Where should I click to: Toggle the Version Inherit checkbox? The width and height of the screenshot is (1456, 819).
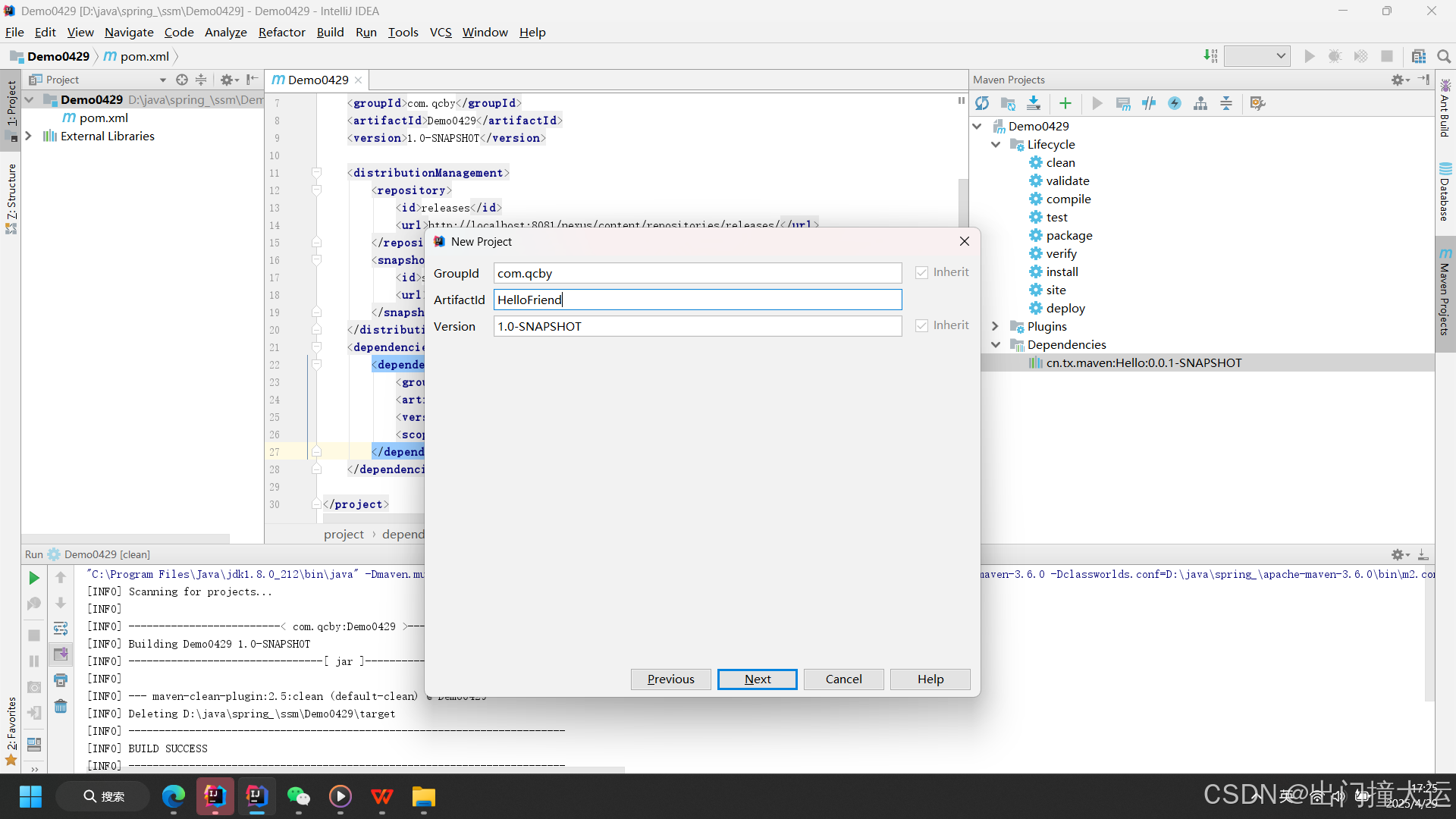(921, 325)
